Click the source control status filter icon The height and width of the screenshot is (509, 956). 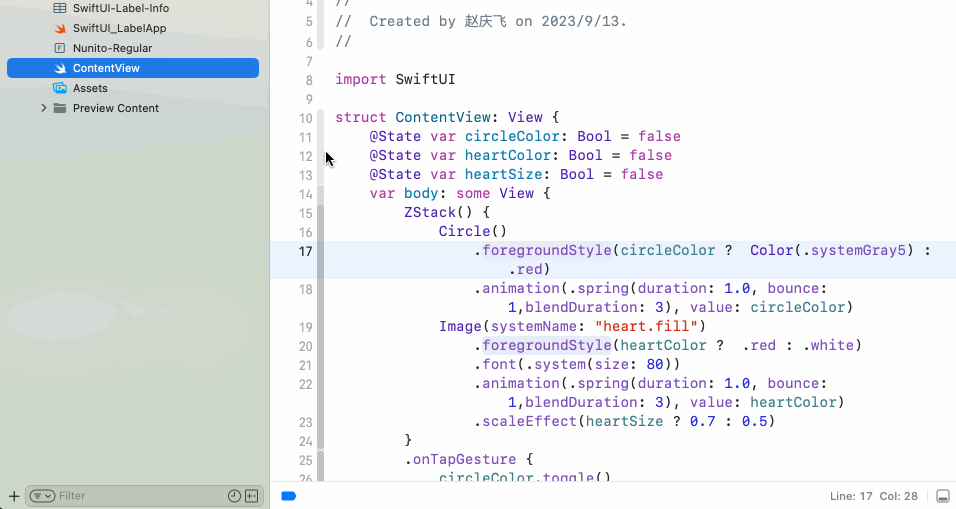click(x=252, y=496)
